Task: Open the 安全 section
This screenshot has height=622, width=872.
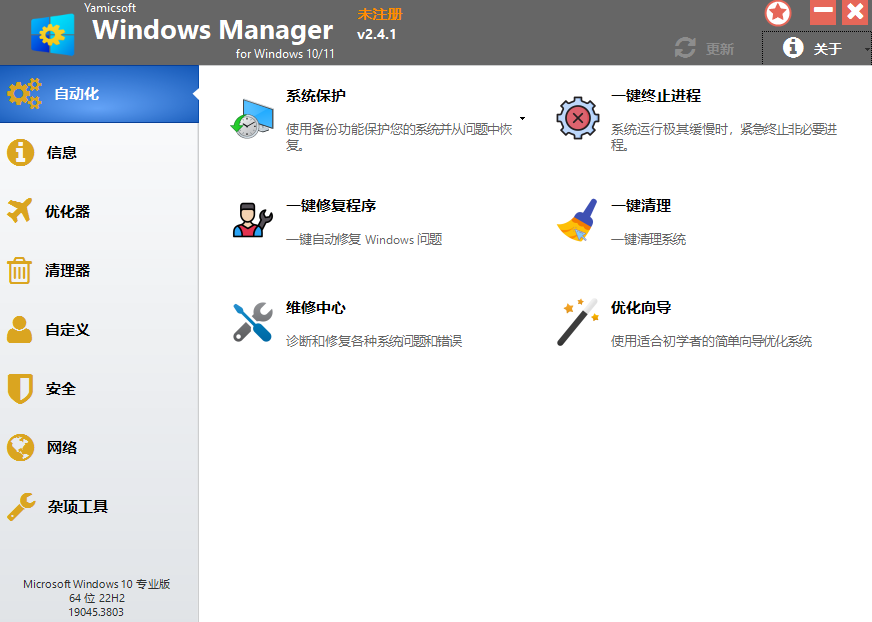Action: (x=100, y=388)
